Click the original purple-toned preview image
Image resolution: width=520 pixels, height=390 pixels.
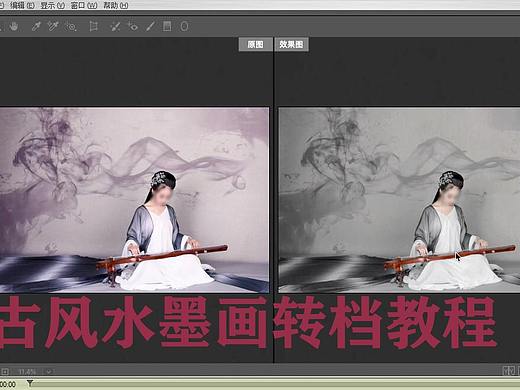click(x=134, y=200)
